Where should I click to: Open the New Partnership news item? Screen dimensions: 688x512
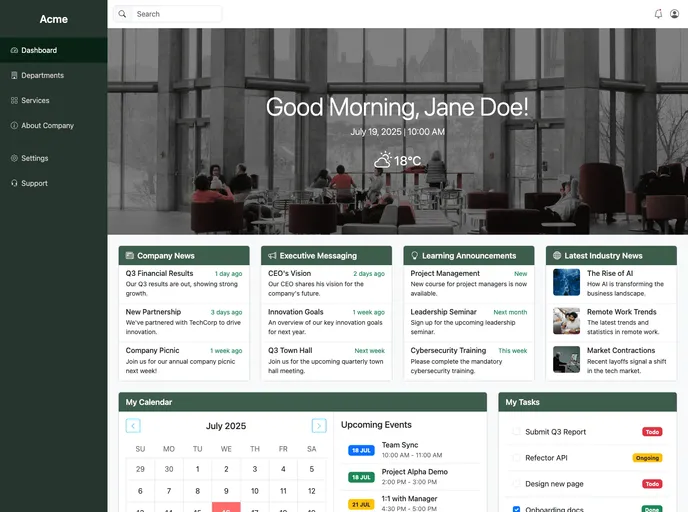184,322
